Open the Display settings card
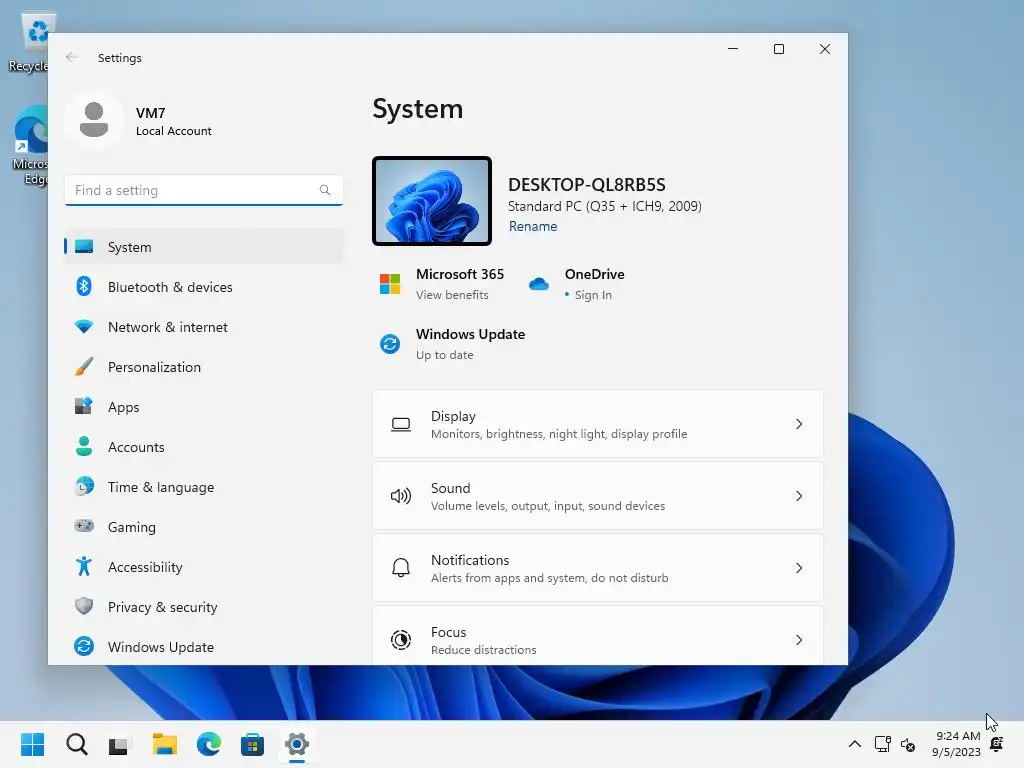This screenshot has height=768, width=1024. coord(598,424)
